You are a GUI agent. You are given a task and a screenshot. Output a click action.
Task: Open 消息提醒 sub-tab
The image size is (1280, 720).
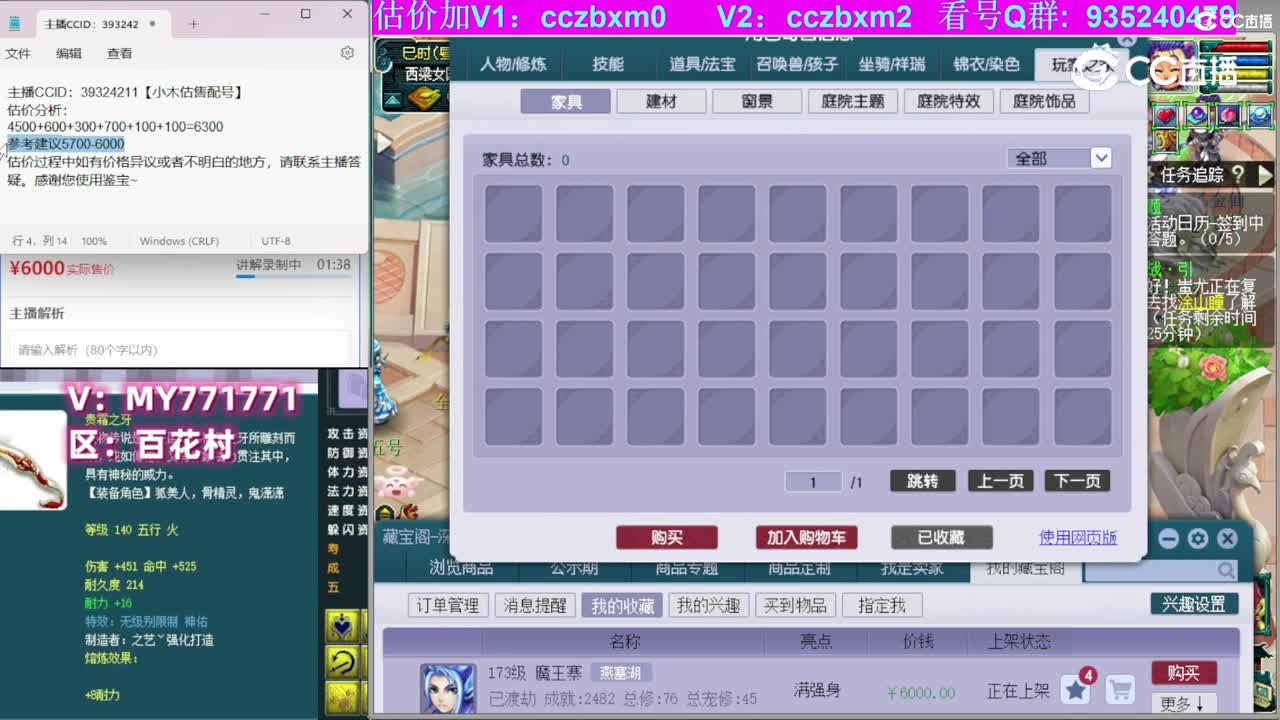click(535, 606)
